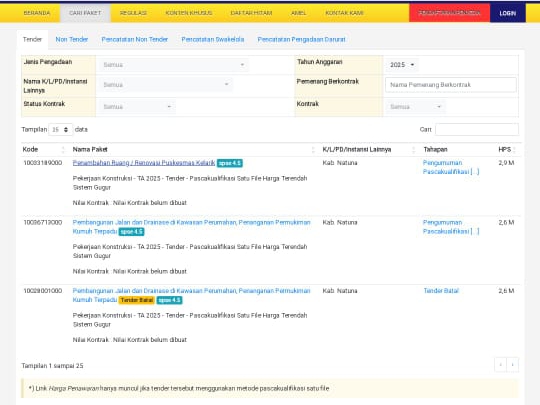This screenshot has height=405, width=540.
Task: Go to next page arrow
Action: point(512,365)
